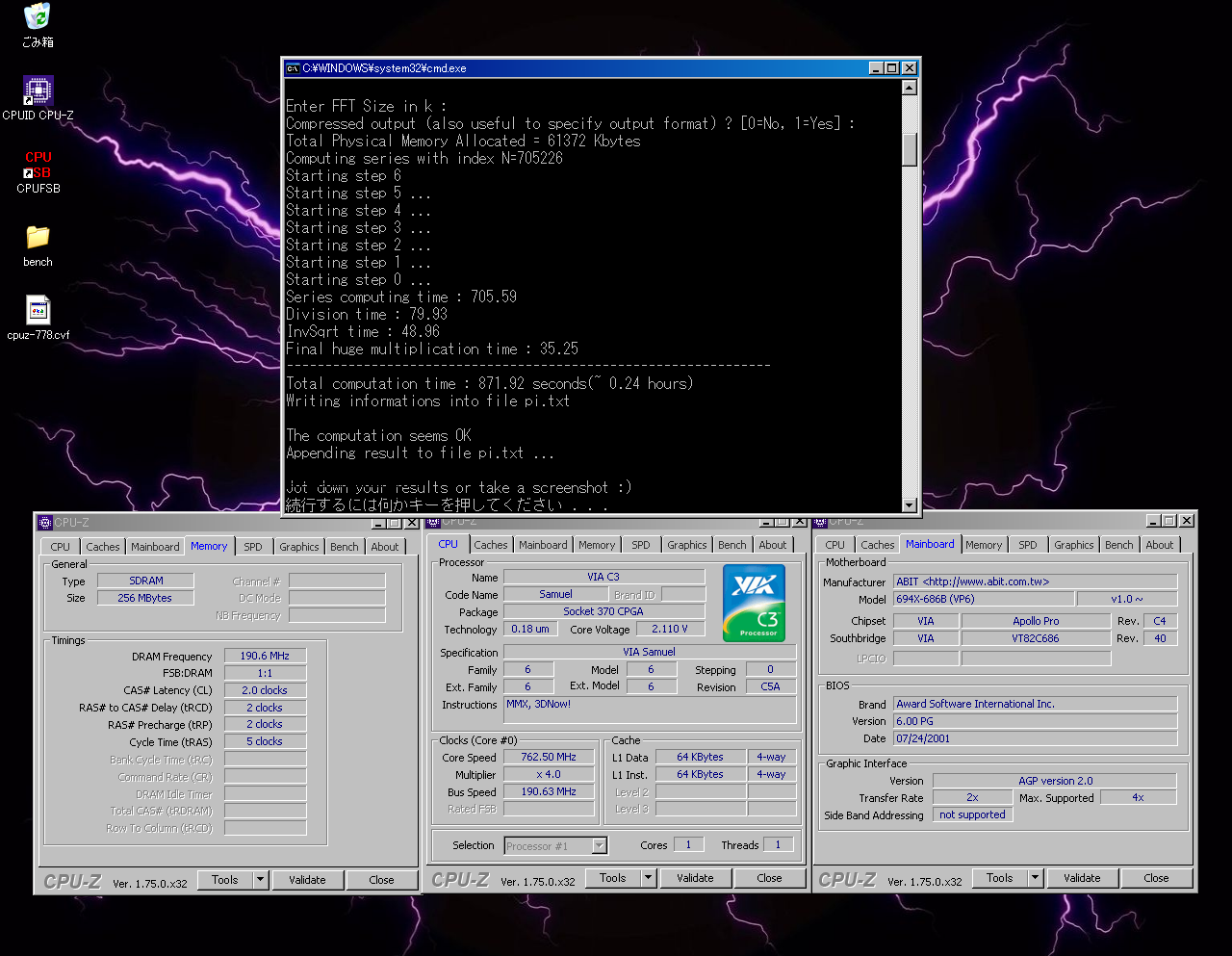The width and height of the screenshot is (1232, 956).
Task: Click the cmd window scrollbar thumb
Action: point(910,149)
